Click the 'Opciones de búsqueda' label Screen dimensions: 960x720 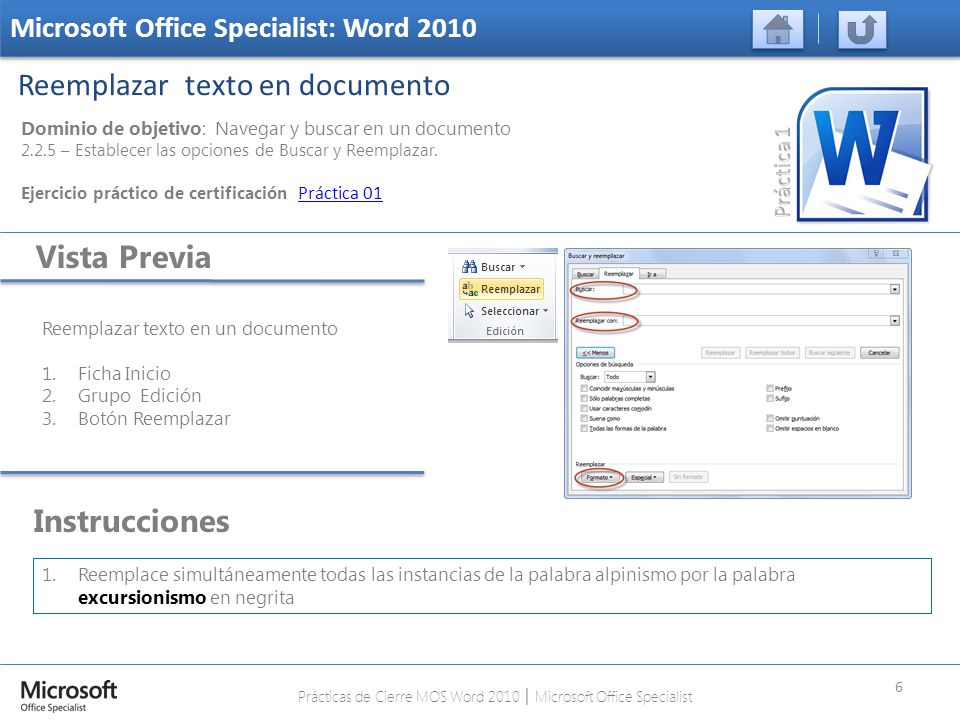click(604, 364)
